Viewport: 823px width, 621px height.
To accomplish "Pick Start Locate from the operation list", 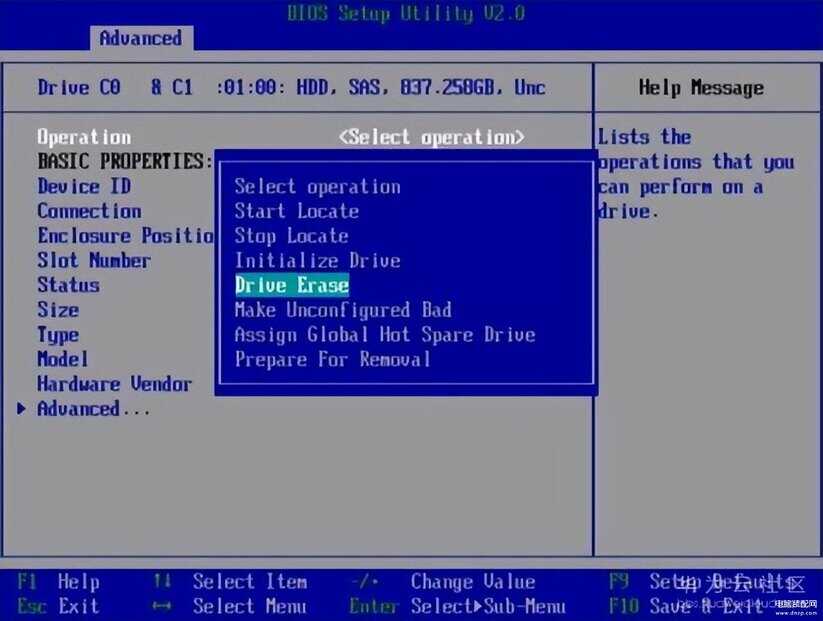I will [x=296, y=211].
